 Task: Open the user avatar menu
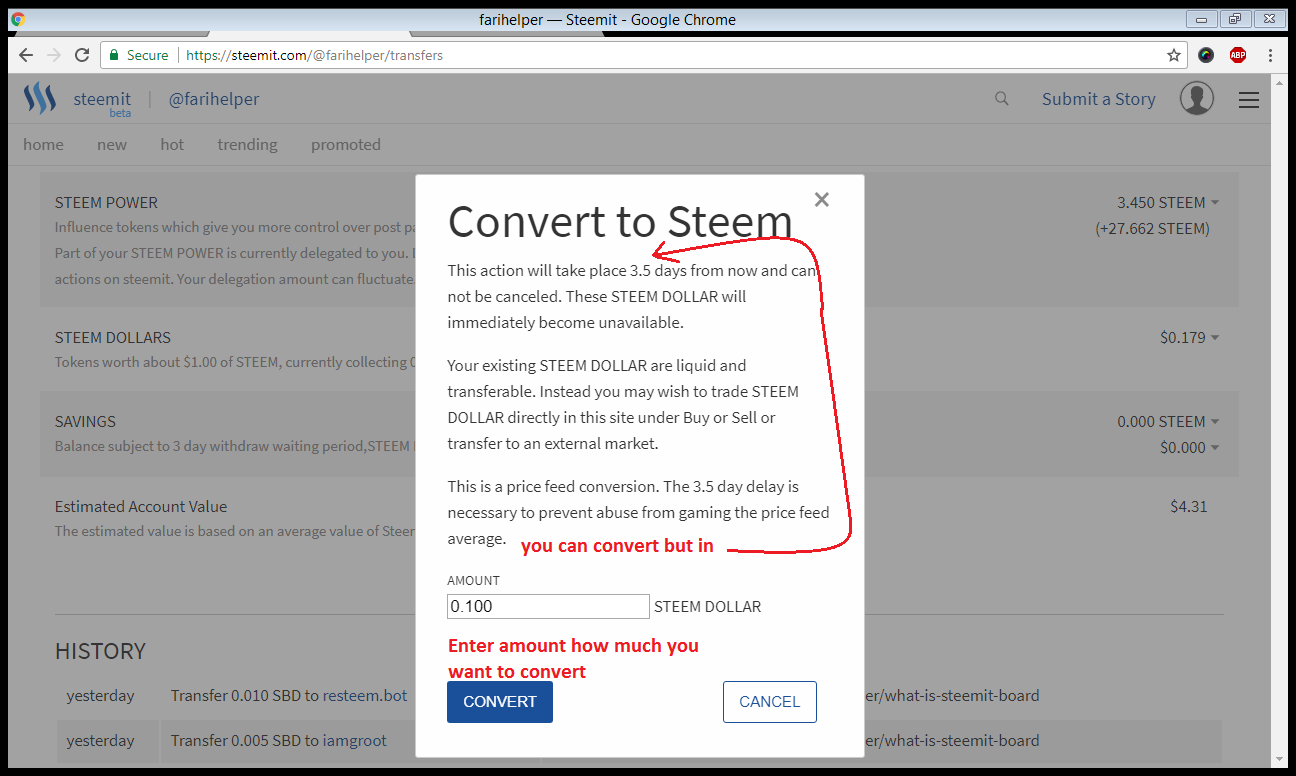pyautogui.click(x=1197, y=98)
